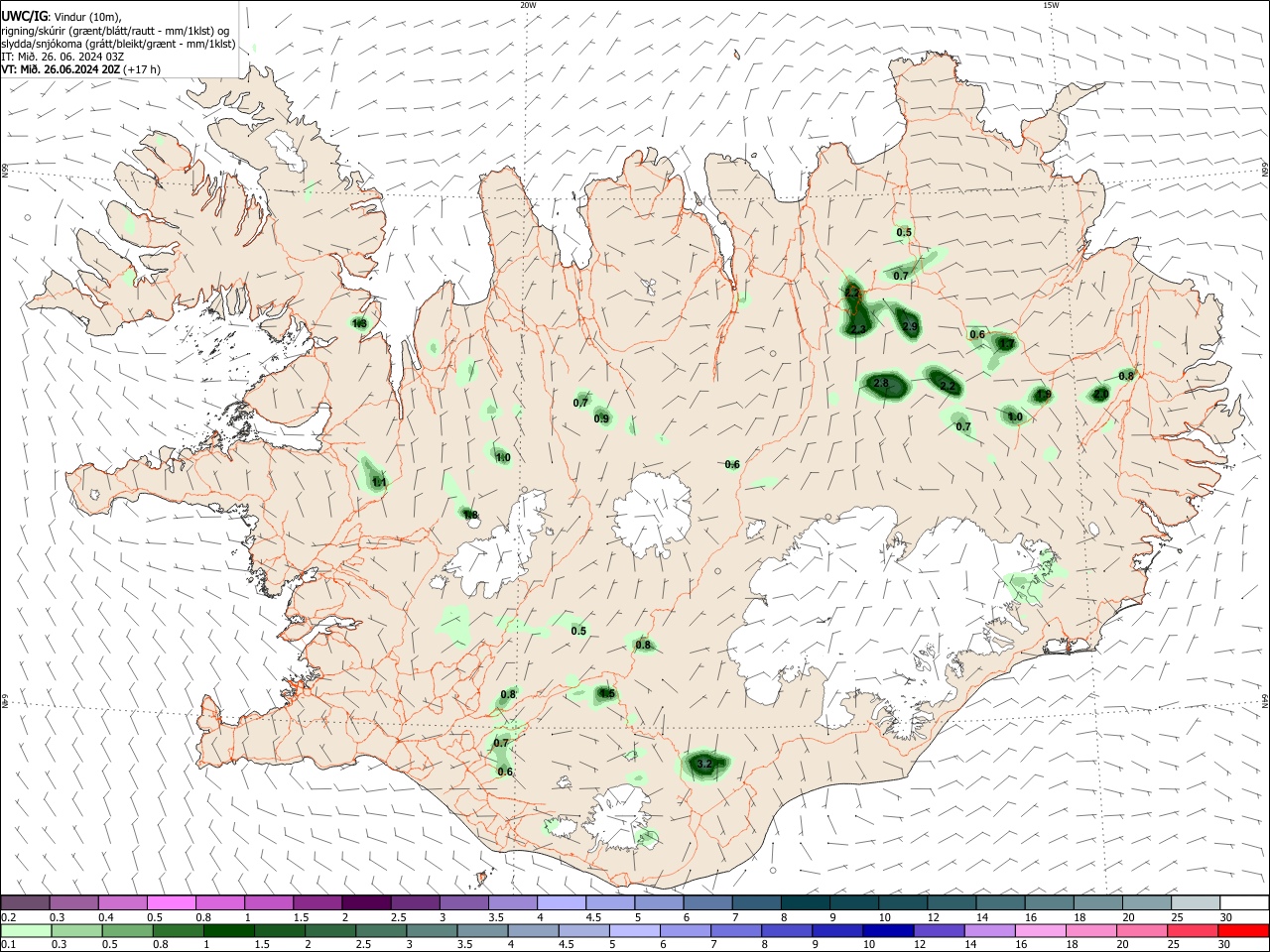Click the pale green first swatch in the lower scale
Viewport: 1270px width, 952px height.
pos(27,931)
